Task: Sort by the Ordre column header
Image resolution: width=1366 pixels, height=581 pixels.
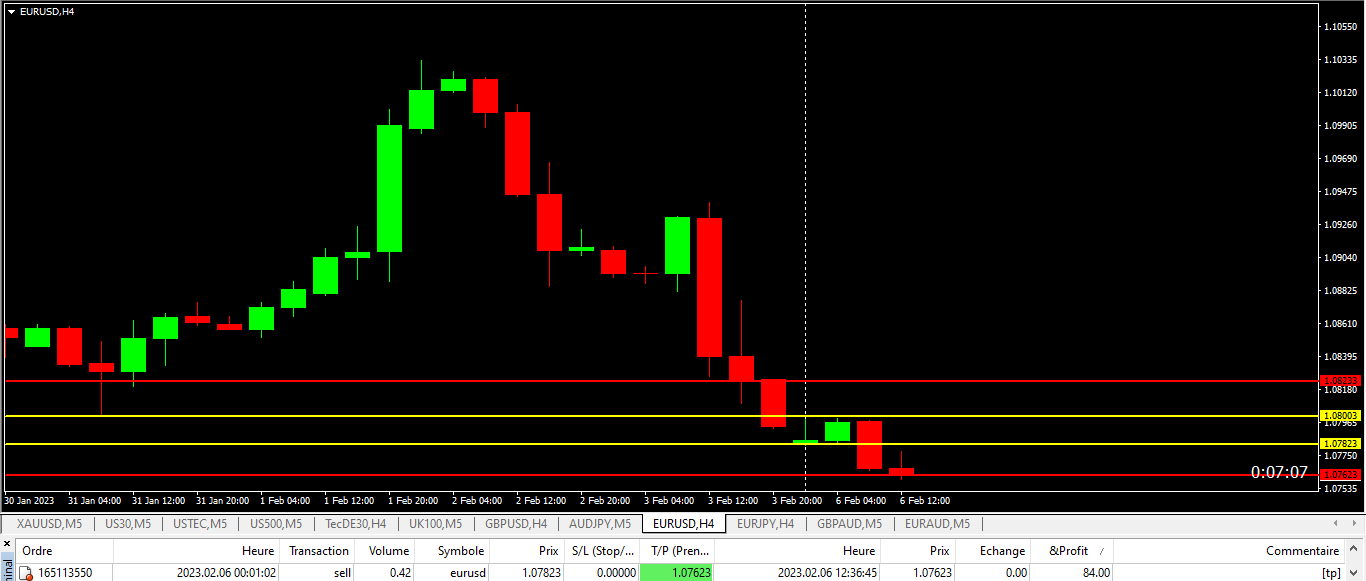Action: 65,551
